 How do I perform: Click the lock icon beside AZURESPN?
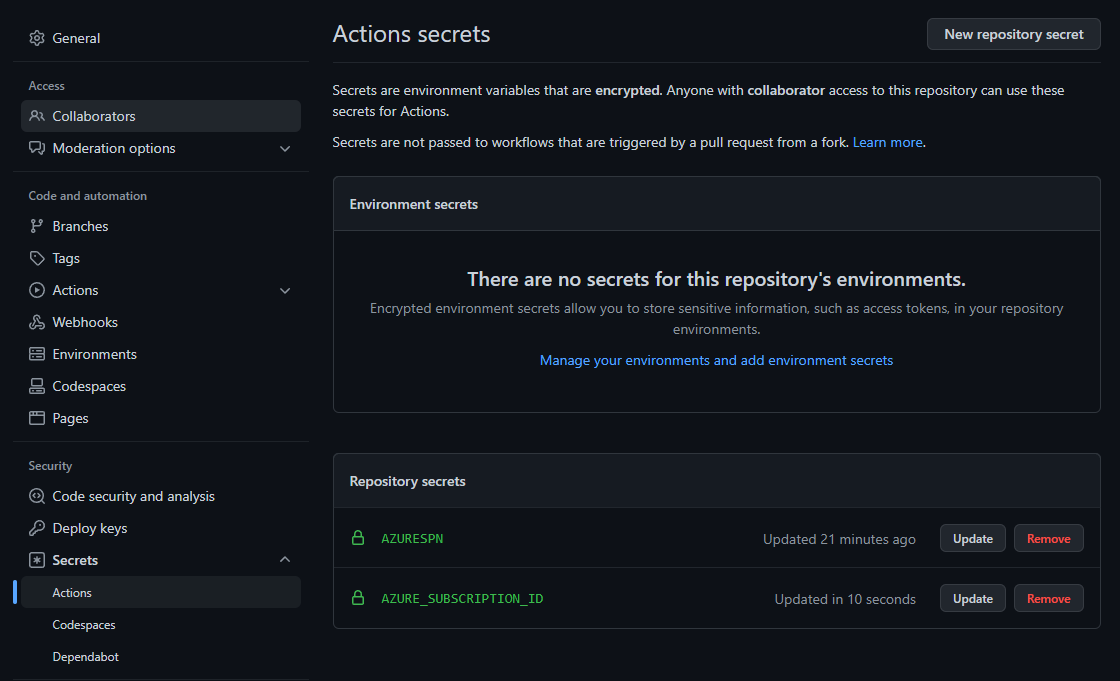coord(358,538)
